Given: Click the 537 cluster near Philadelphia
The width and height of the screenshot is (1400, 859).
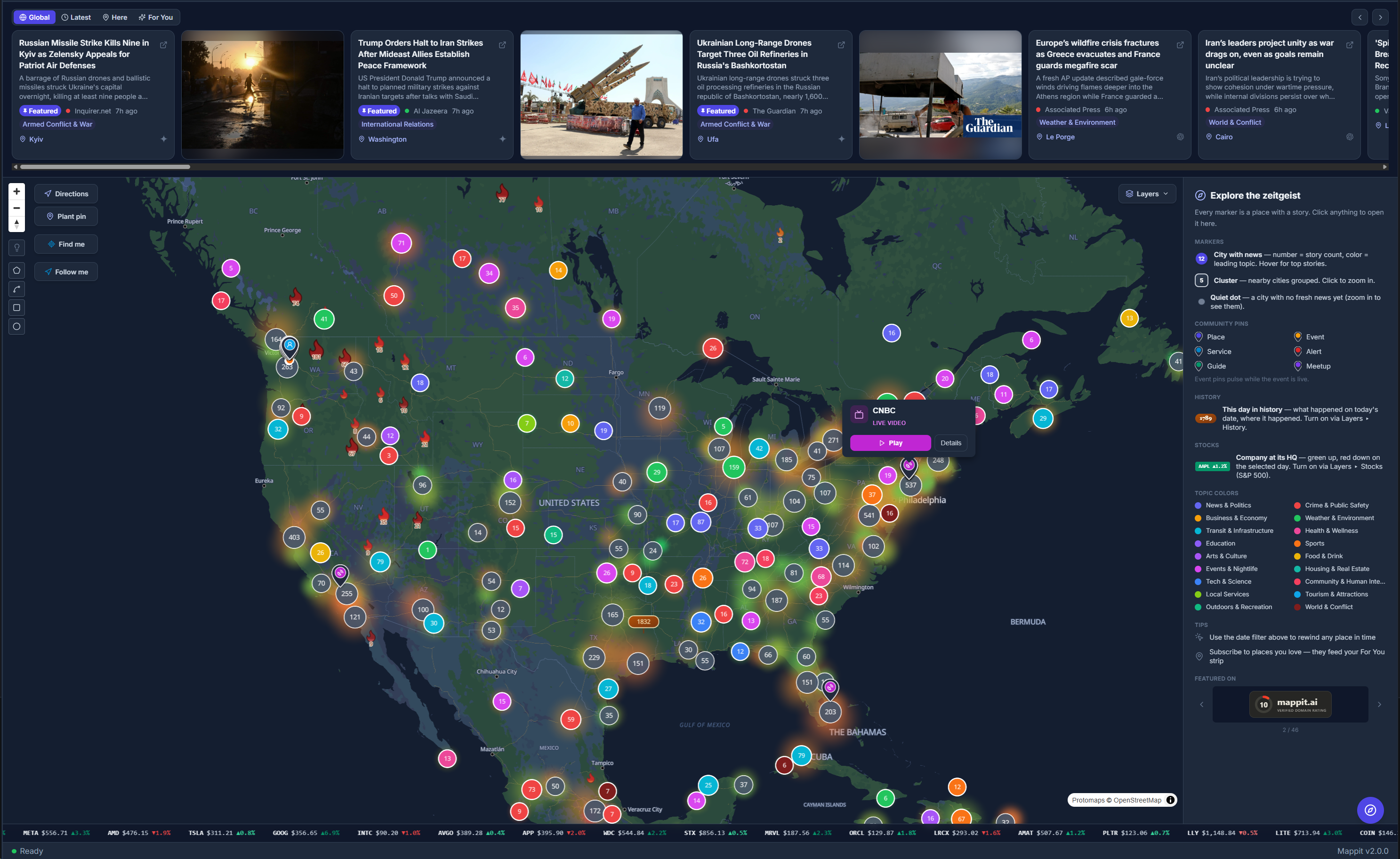Looking at the screenshot, I should [x=911, y=485].
